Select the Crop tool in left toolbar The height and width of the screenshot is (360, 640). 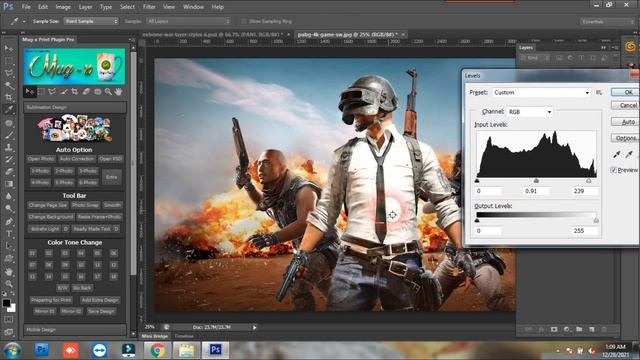9,98
